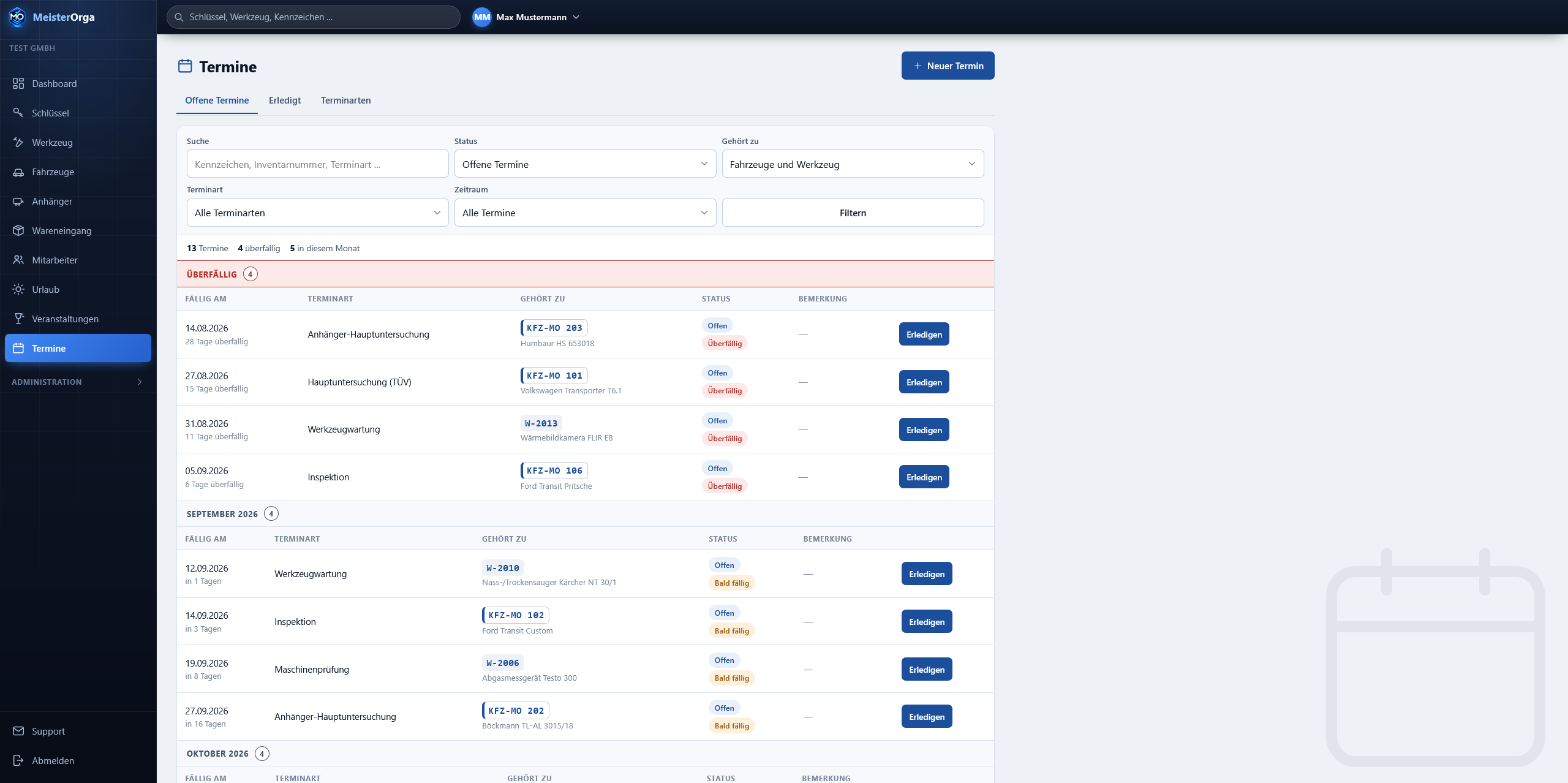The image size is (1568, 783).
Task: Click the KFZ-MO 102 license plate badge
Action: pos(516,615)
